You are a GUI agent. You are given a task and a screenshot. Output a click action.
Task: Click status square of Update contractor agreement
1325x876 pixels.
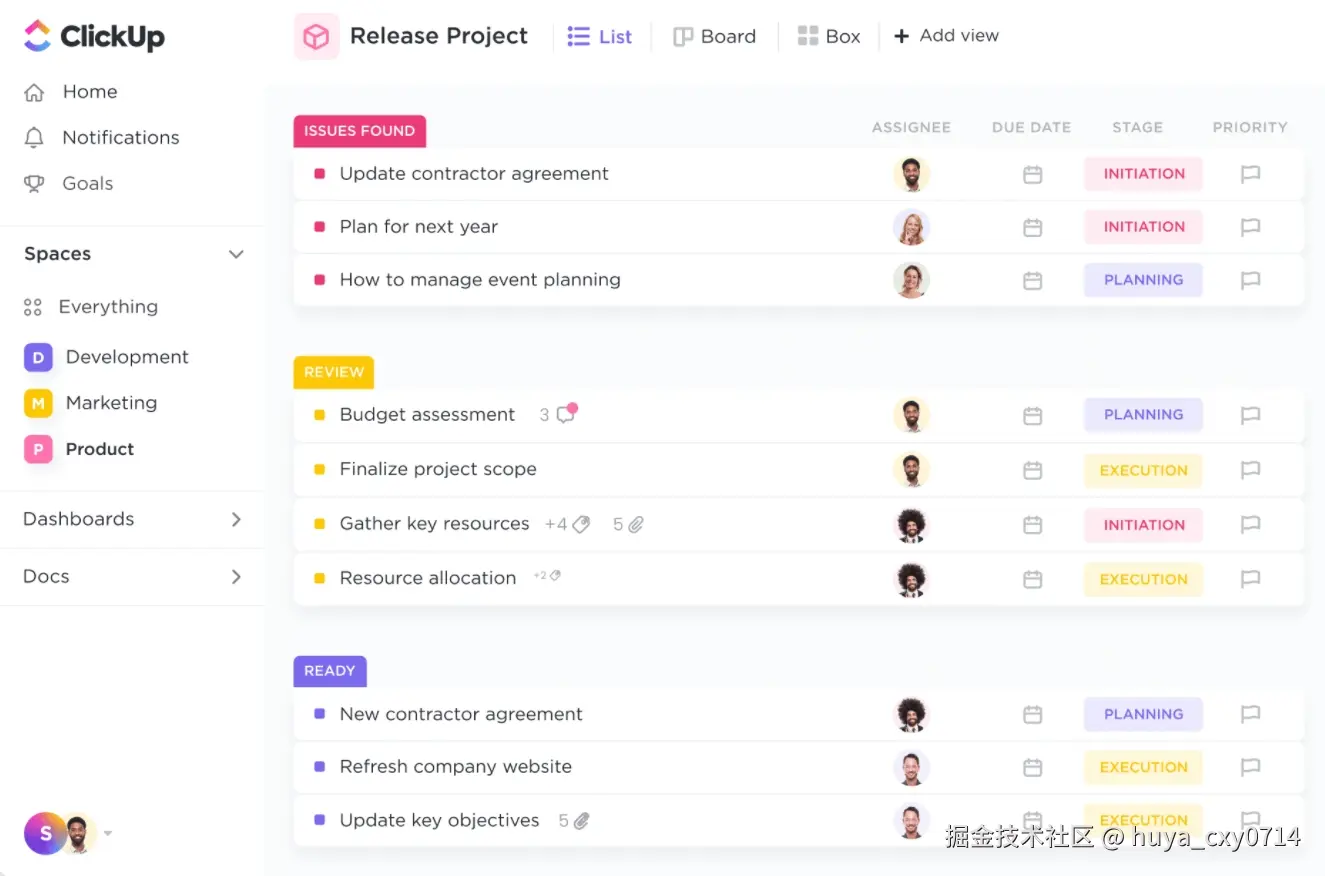(320, 174)
